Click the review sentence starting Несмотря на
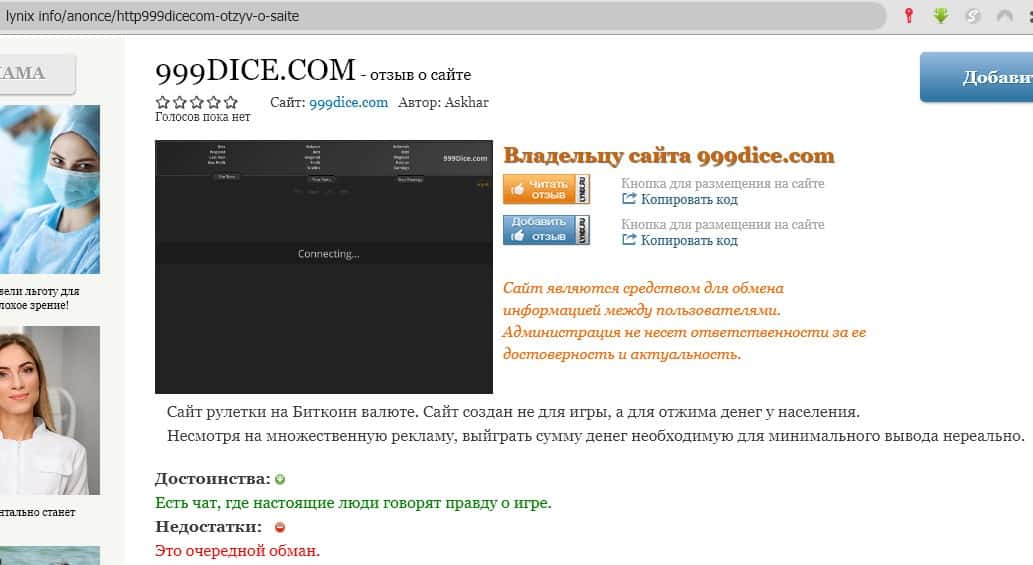The image size is (1033, 565). [596, 436]
